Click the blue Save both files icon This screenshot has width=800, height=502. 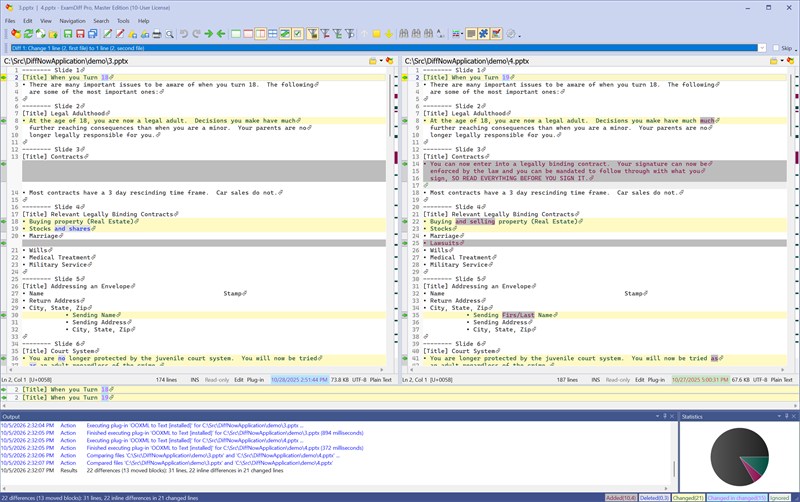[92, 34]
